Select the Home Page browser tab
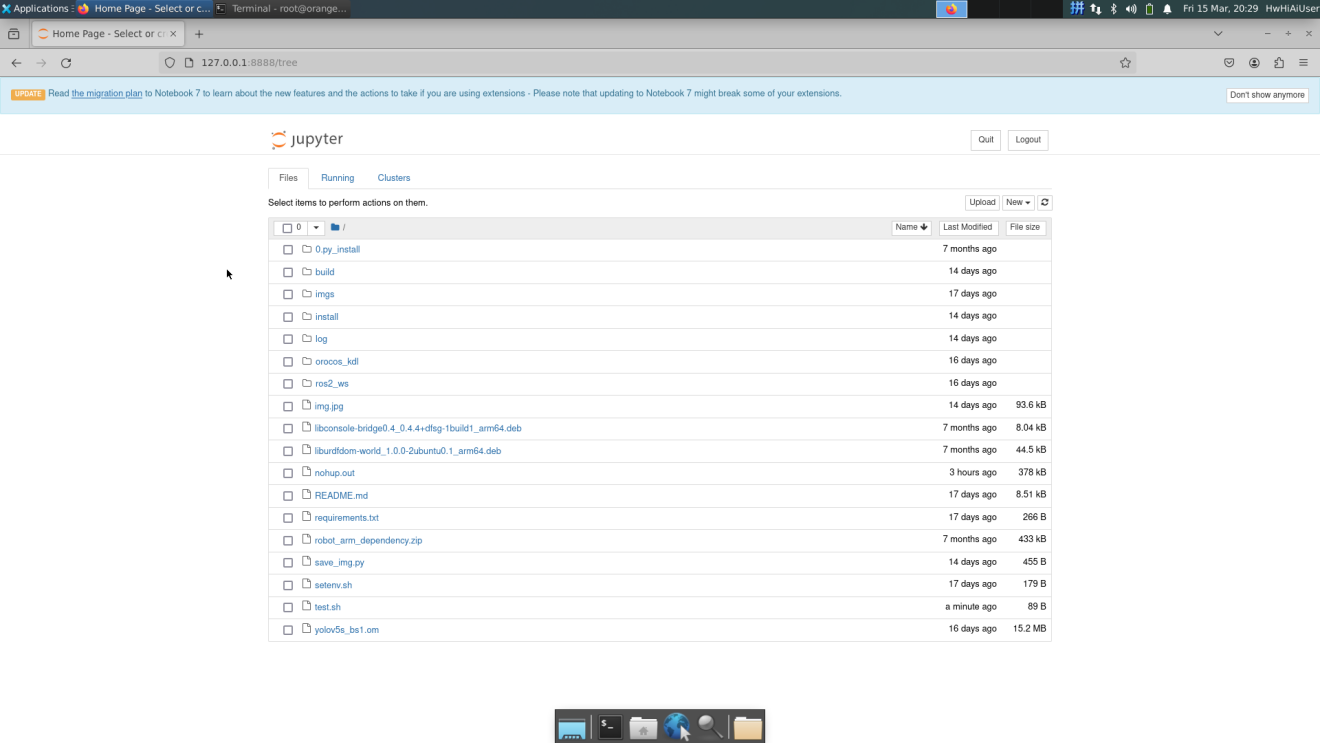Image resolution: width=1320 pixels, height=743 pixels. [106, 34]
